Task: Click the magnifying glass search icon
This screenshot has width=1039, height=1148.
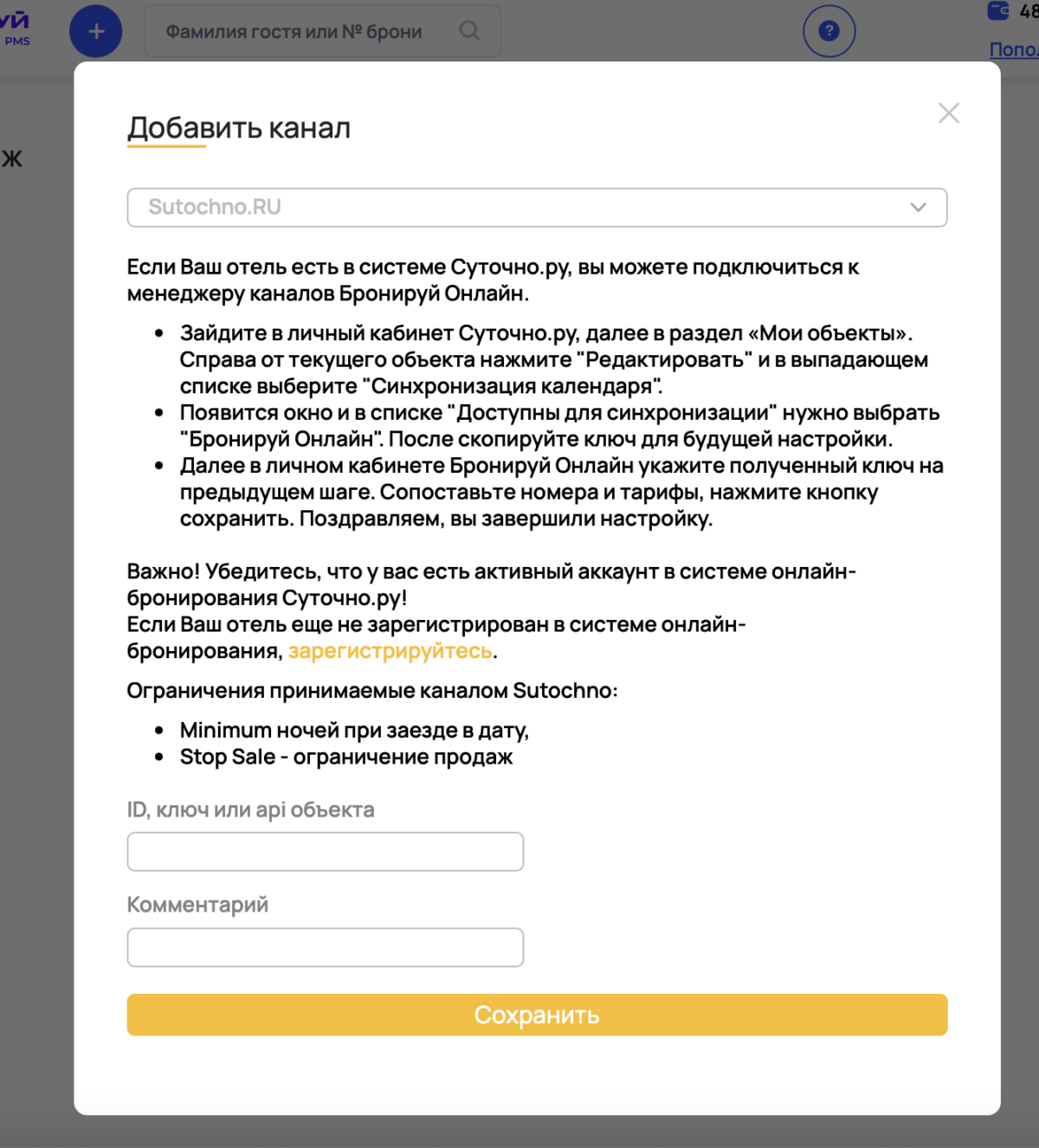Action: tap(469, 30)
